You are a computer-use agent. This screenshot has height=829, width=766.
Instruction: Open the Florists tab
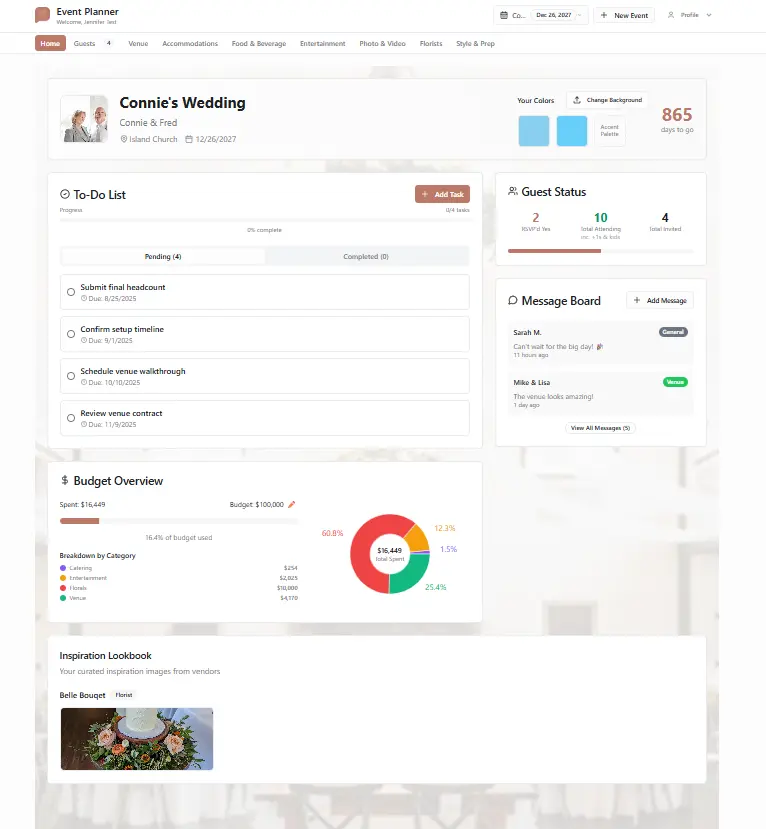click(x=431, y=43)
